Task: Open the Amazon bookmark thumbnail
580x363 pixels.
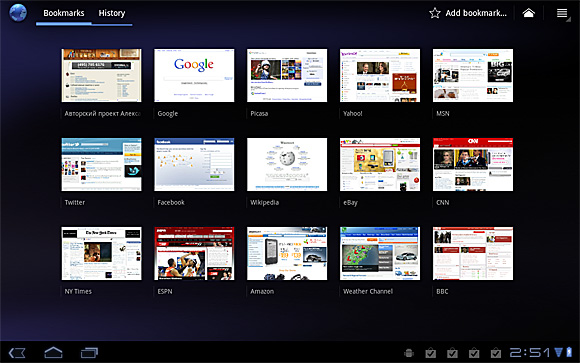Action: pyautogui.click(x=287, y=253)
